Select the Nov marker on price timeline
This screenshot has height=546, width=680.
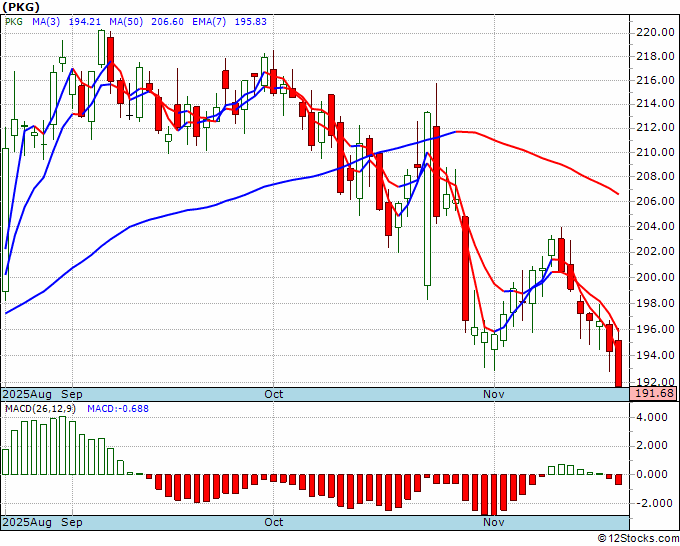click(492, 394)
